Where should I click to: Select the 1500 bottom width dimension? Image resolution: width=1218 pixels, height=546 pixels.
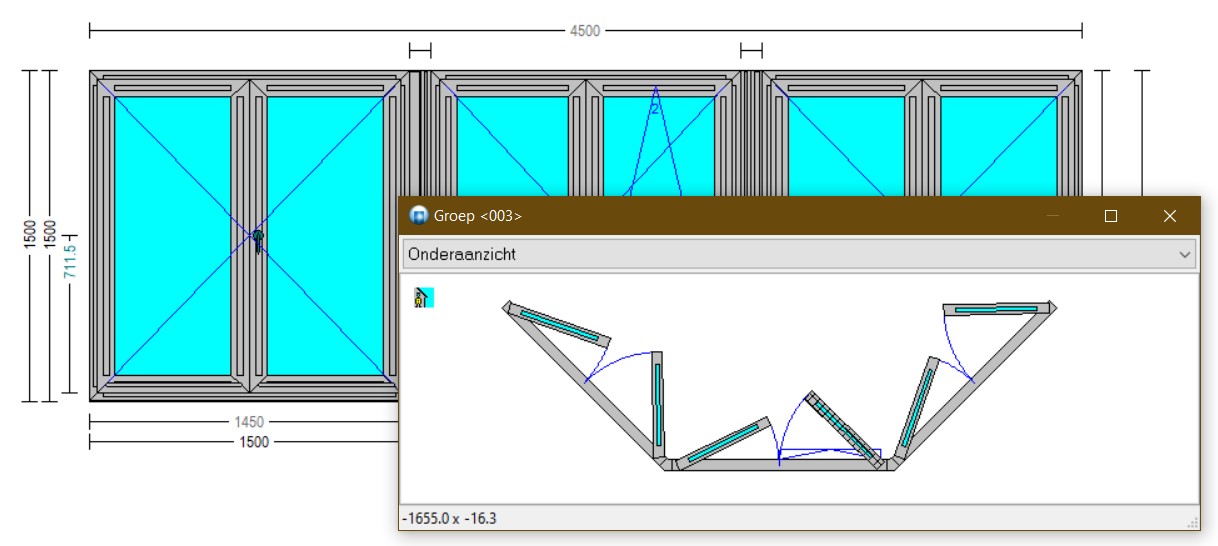coord(254,442)
